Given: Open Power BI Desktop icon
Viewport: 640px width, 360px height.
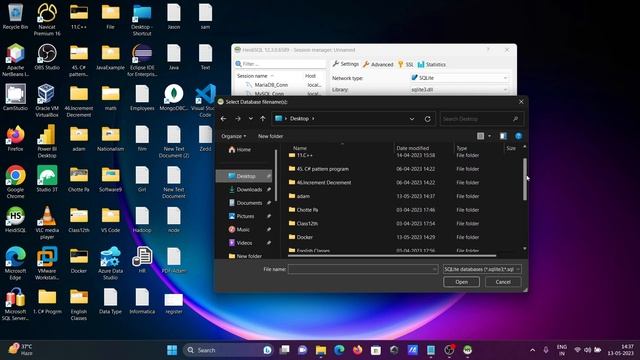Looking at the screenshot, I should pyautogui.click(x=47, y=141).
